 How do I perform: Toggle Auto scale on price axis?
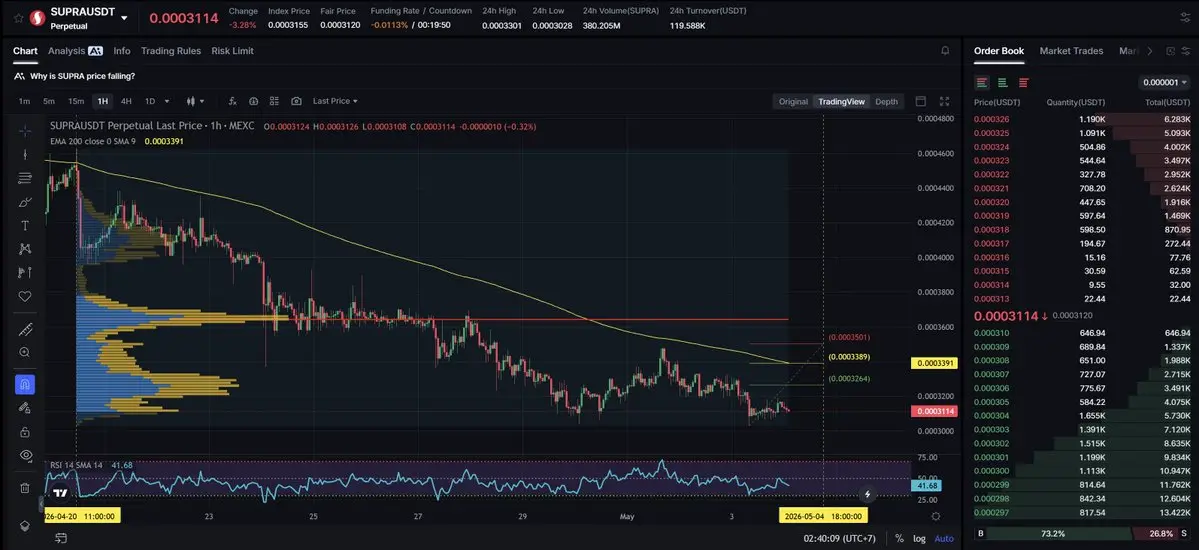point(944,539)
